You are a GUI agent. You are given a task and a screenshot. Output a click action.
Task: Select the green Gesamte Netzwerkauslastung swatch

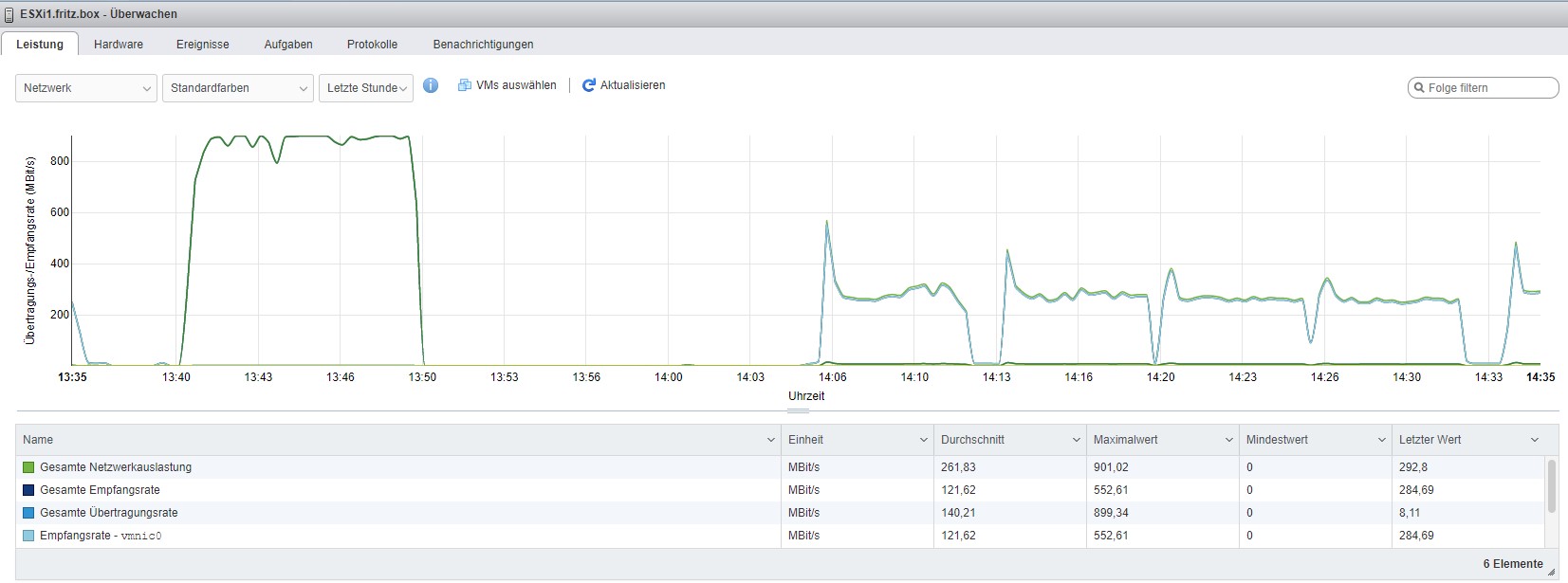(x=28, y=467)
